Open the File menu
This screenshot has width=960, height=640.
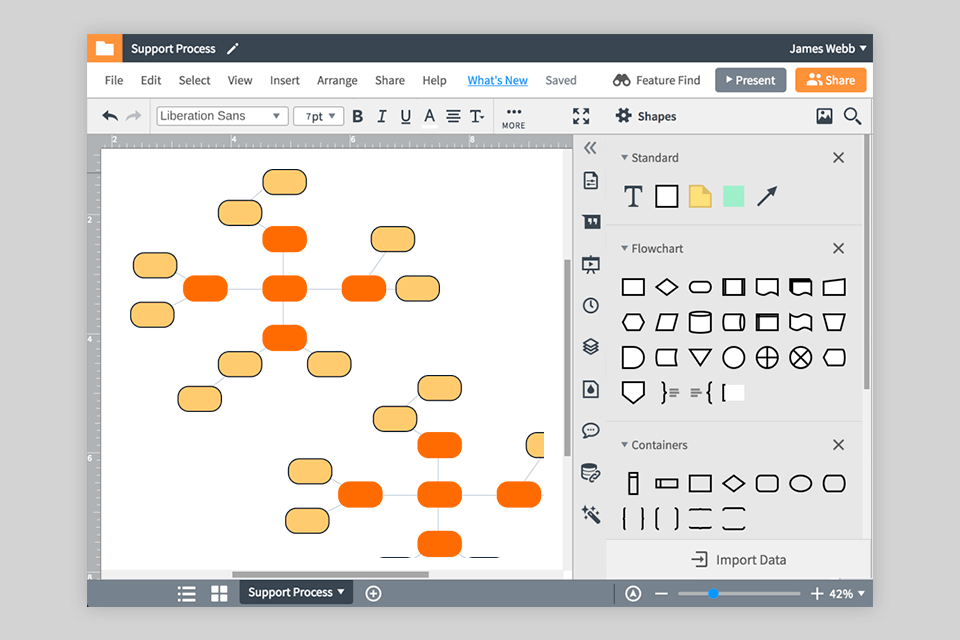(x=114, y=80)
